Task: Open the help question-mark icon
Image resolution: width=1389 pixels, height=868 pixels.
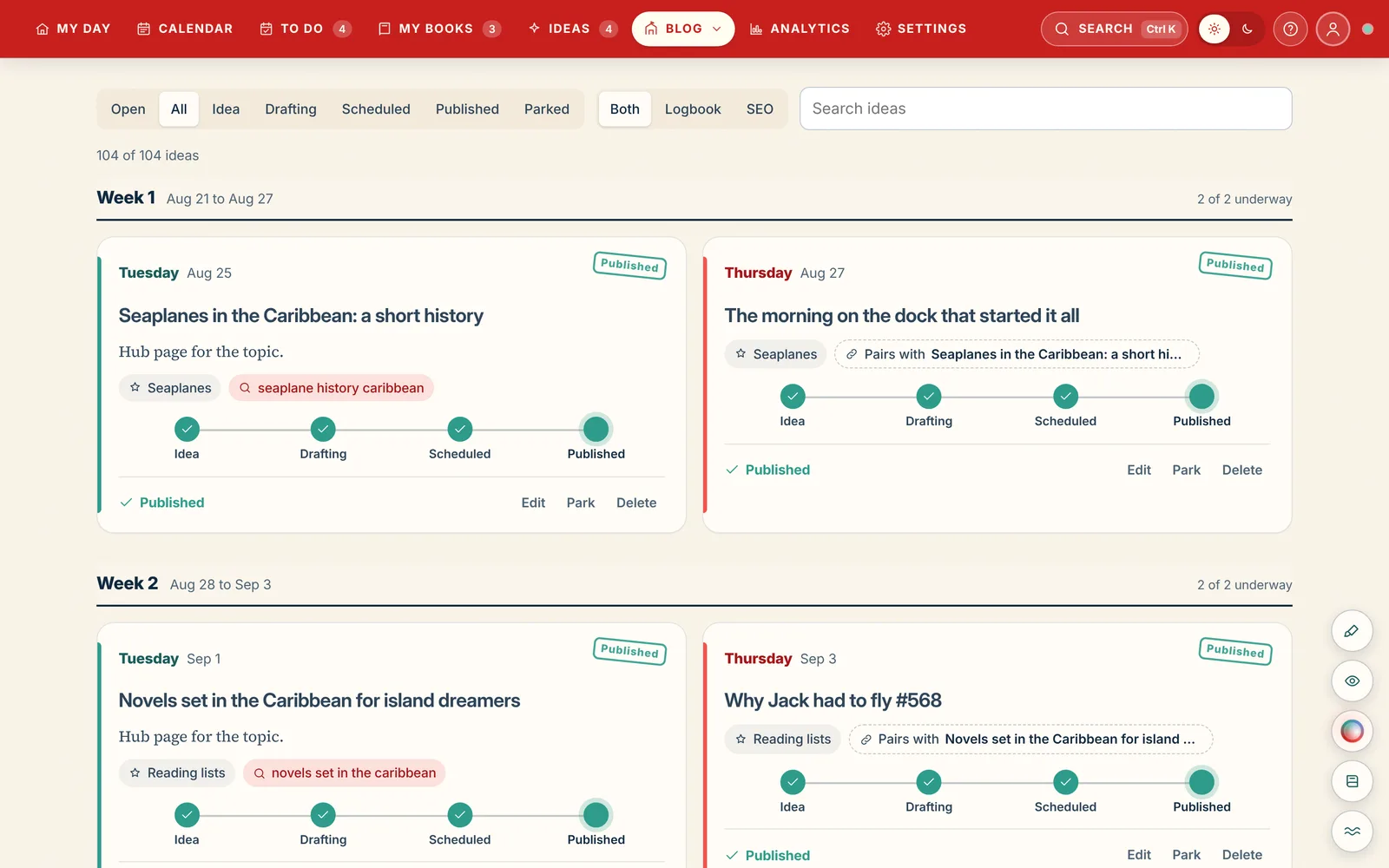Action: pos(1290,29)
